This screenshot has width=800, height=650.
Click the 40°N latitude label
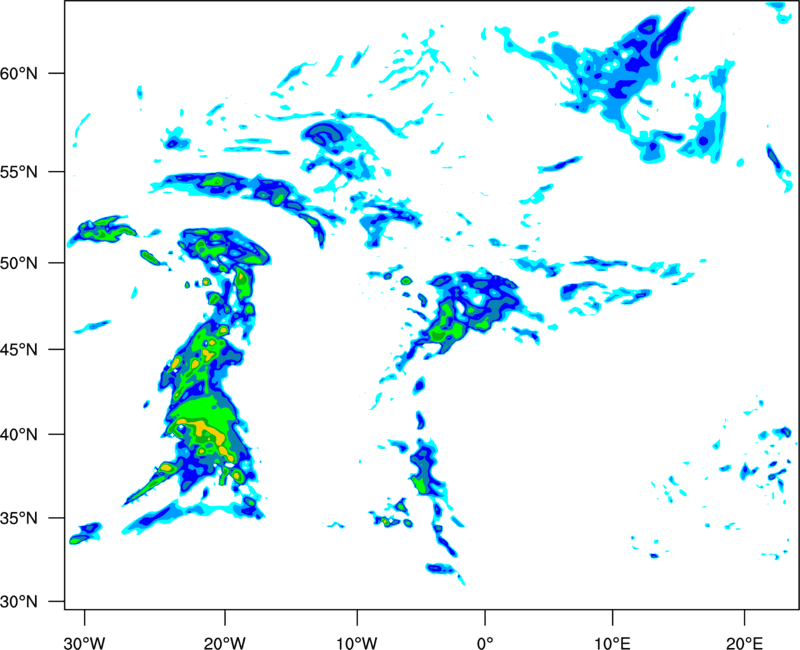[x=19, y=435]
